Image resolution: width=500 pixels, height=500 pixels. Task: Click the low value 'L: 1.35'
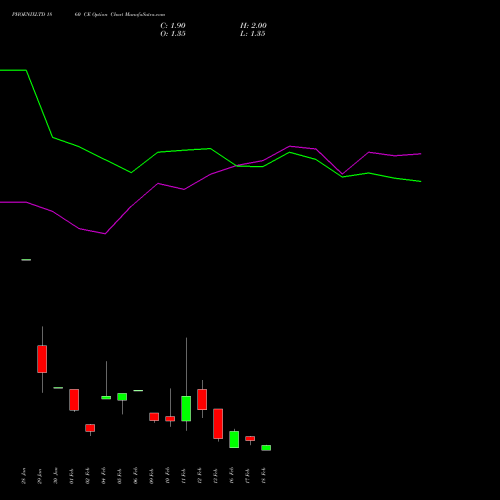252,34
